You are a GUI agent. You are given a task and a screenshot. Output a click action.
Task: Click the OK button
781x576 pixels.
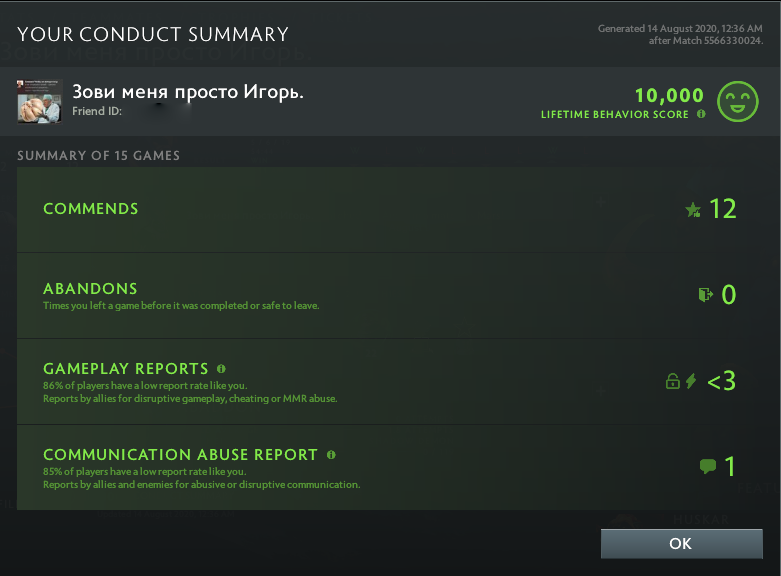tap(680, 543)
